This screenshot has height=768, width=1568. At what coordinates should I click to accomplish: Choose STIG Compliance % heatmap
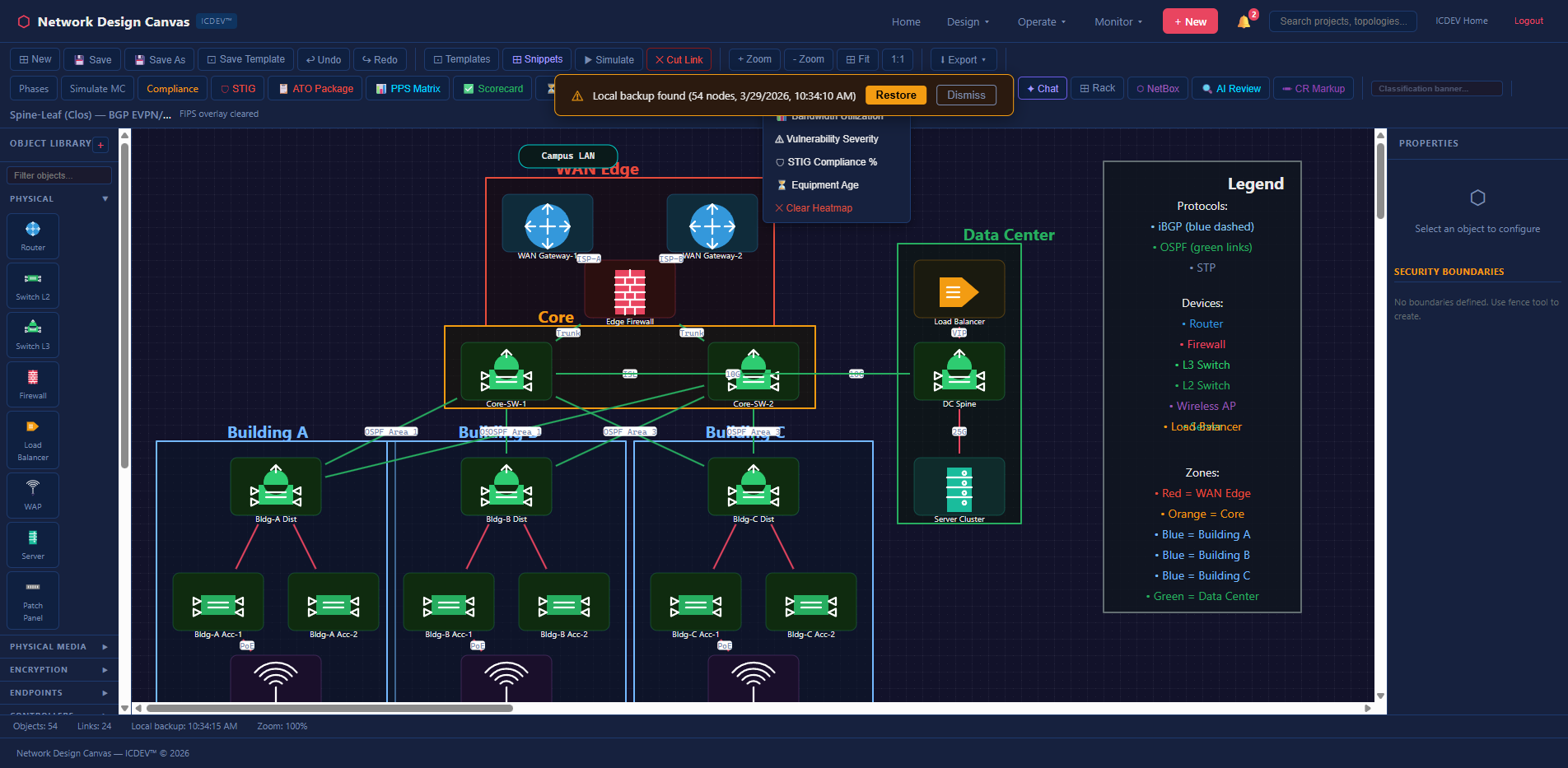pos(837,162)
